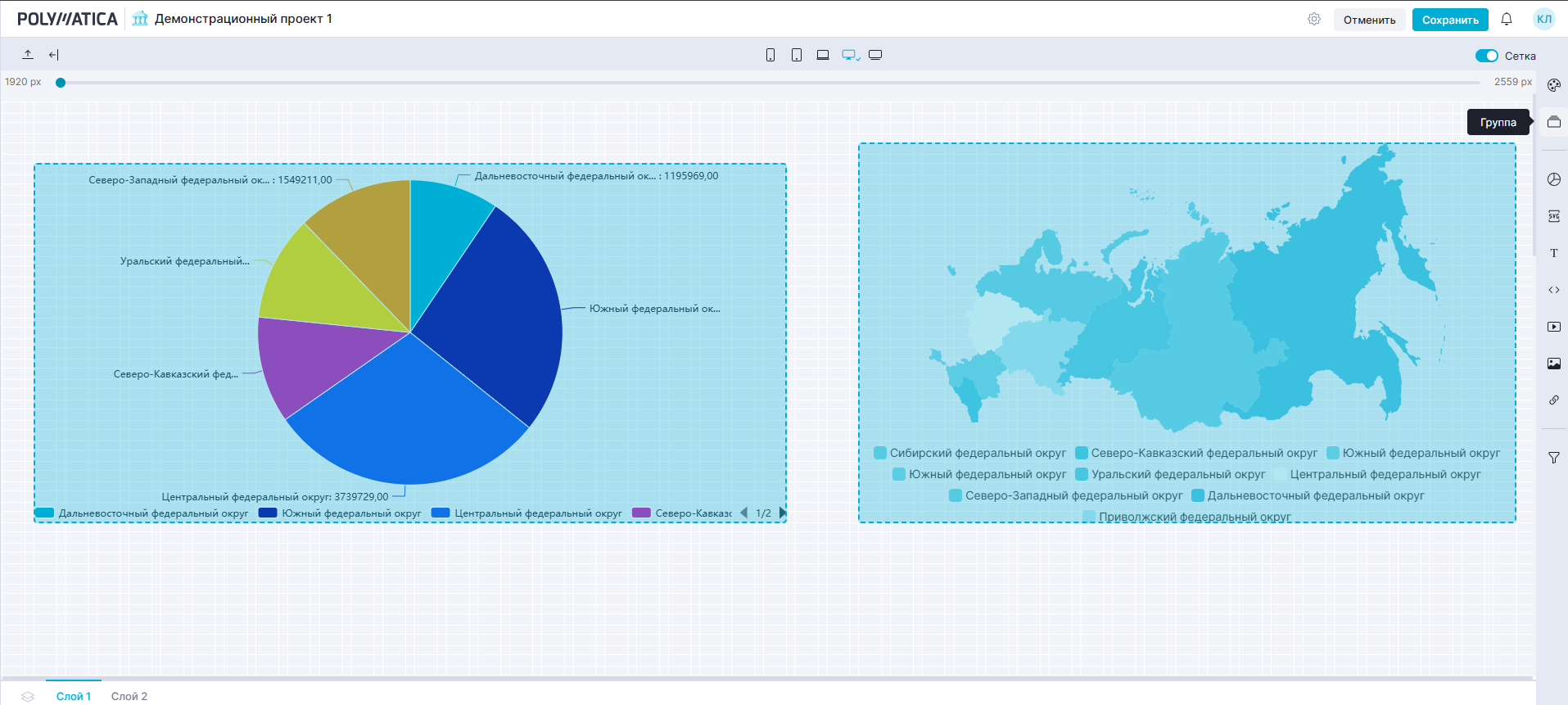Go to next pie legend page
The height and width of the screenshot is (705, 1568).
tap(782, 513)
